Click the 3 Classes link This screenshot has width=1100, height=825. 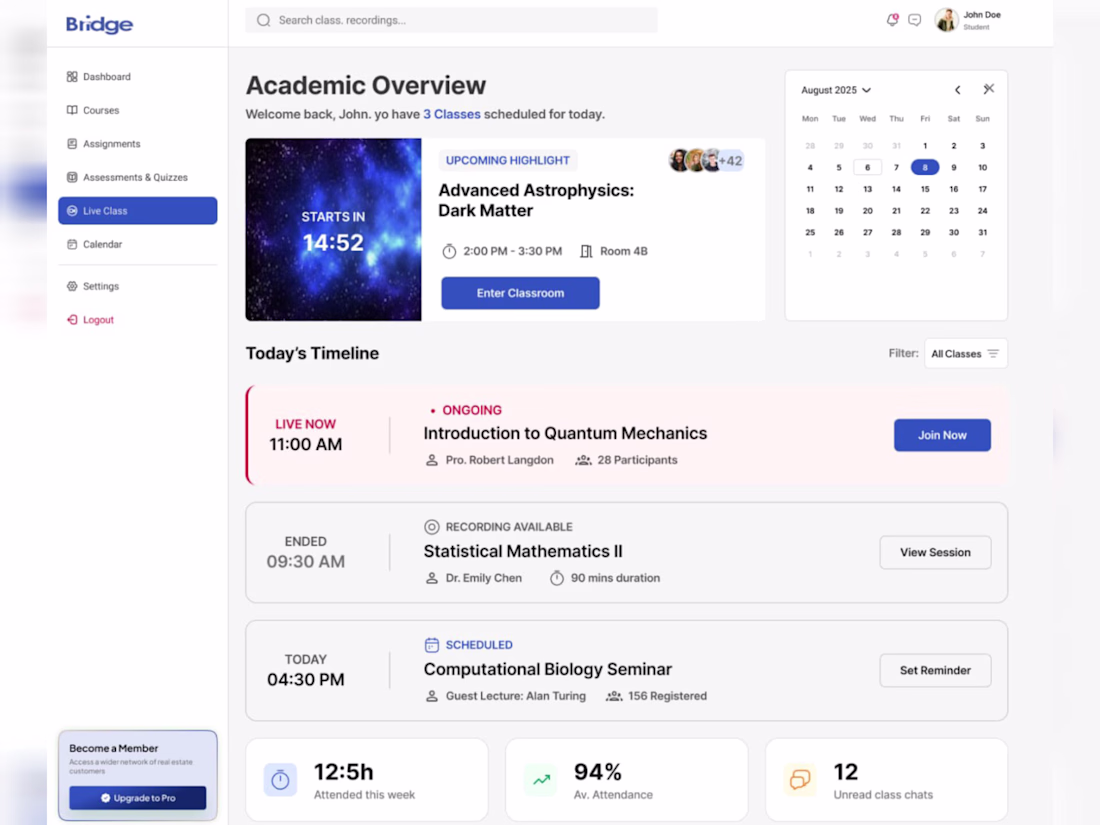452,114
